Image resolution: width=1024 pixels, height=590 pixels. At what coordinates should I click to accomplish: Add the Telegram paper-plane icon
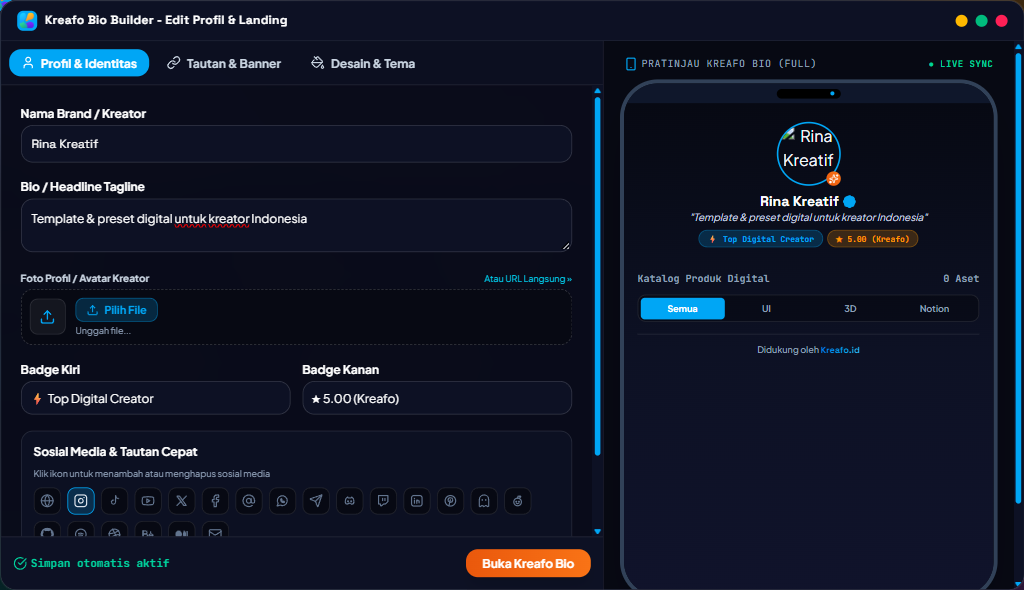coord(316,501)
